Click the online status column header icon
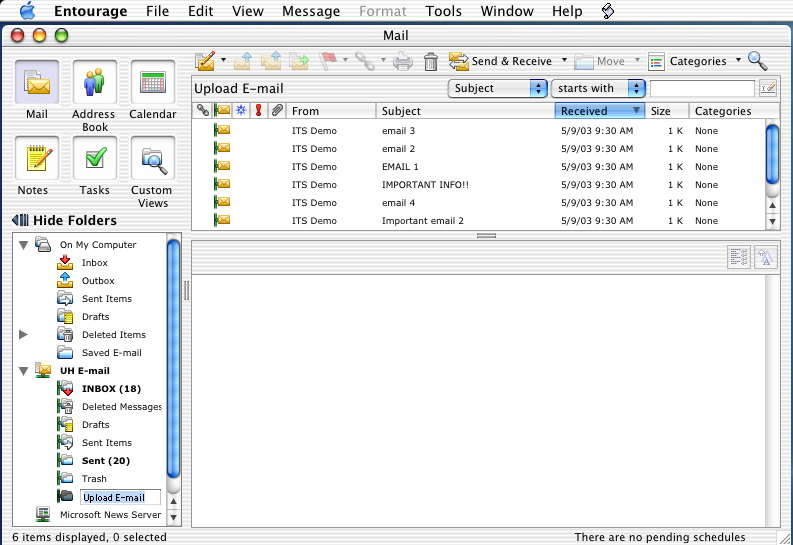 tap(222, 110)
